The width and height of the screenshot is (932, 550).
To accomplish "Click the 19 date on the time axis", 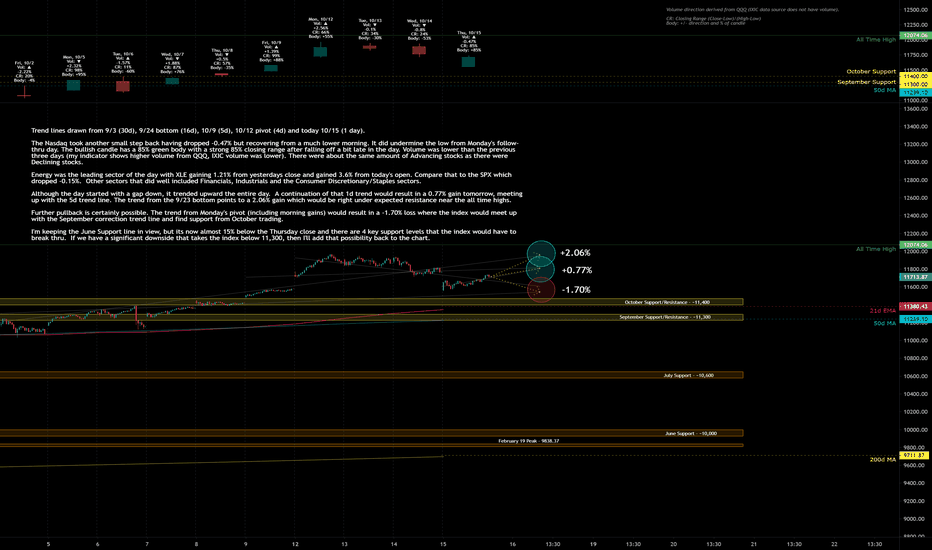I will click(593, 544).
